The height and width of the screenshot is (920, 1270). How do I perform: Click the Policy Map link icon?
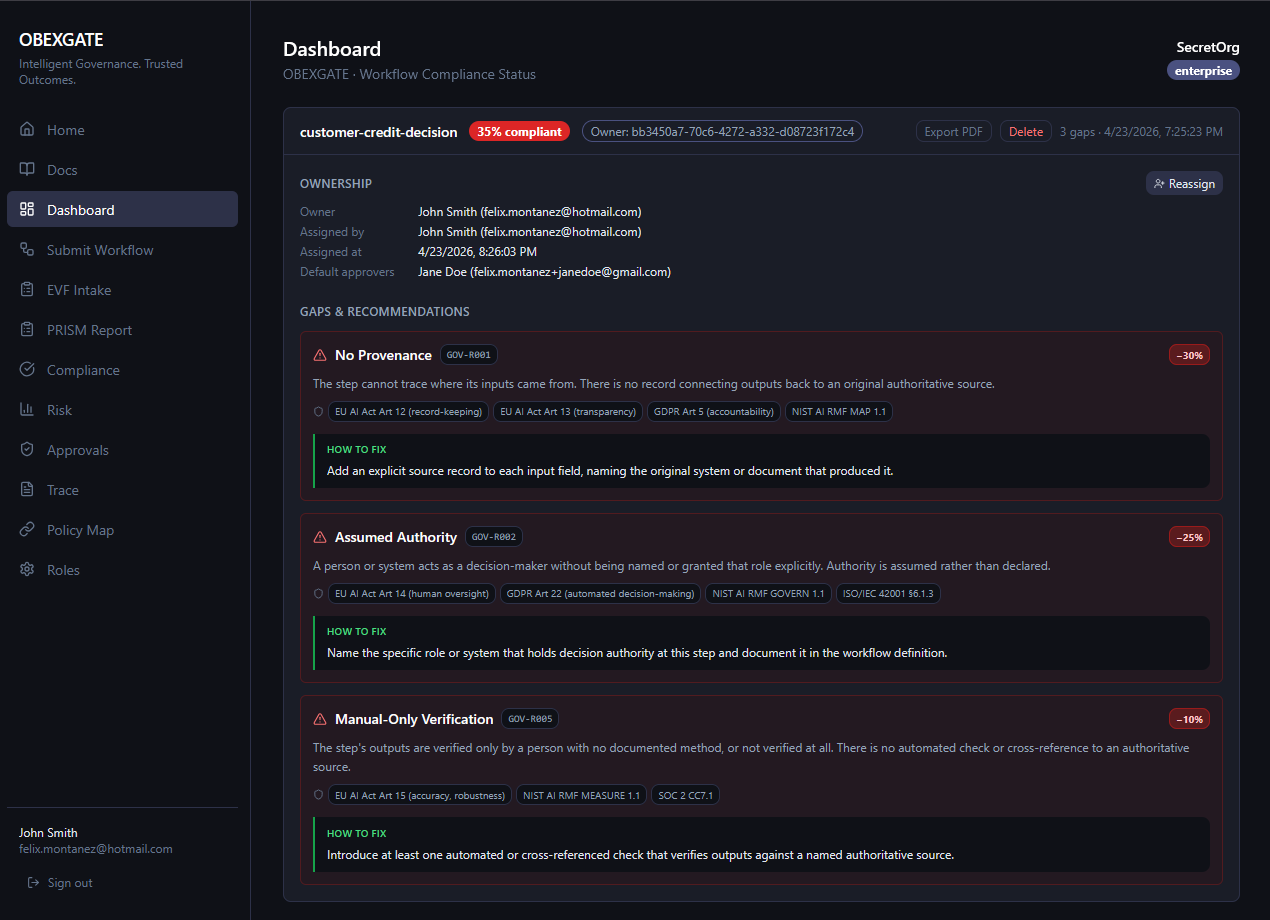pos(27,530)
